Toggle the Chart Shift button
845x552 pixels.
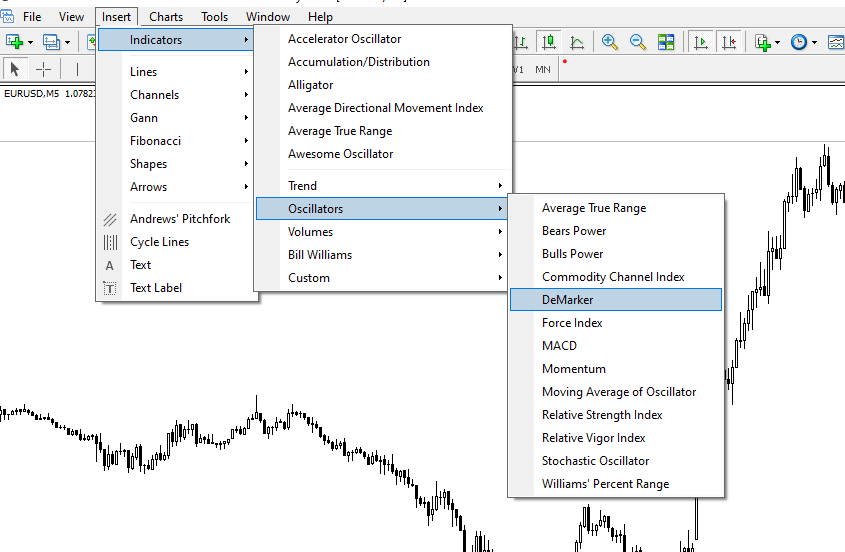point(729,42)
